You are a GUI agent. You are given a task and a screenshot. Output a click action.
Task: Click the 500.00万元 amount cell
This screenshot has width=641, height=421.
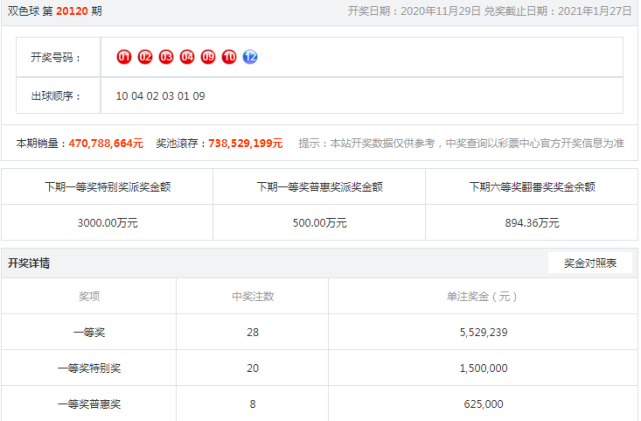click(320, 223)
